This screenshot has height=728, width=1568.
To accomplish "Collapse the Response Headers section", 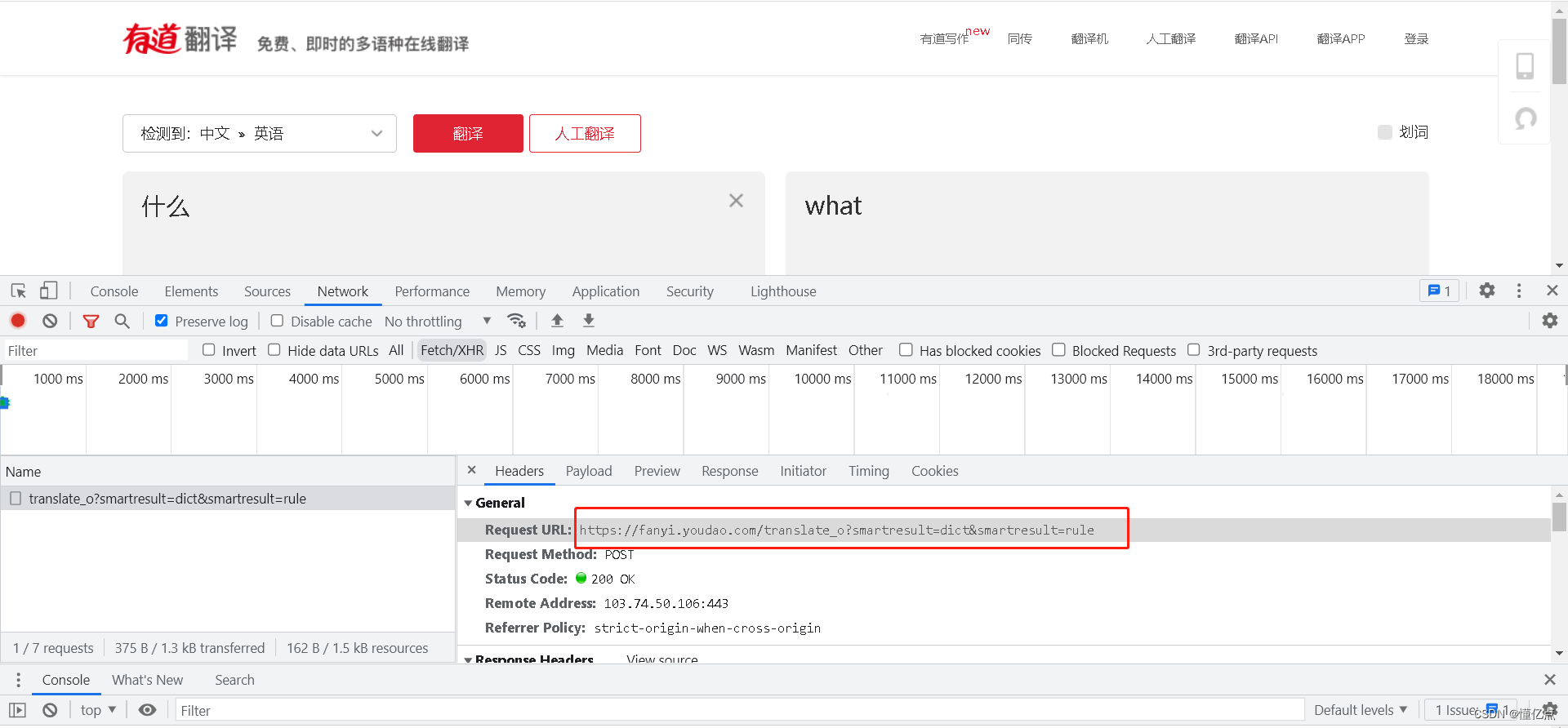I will 468,659.
